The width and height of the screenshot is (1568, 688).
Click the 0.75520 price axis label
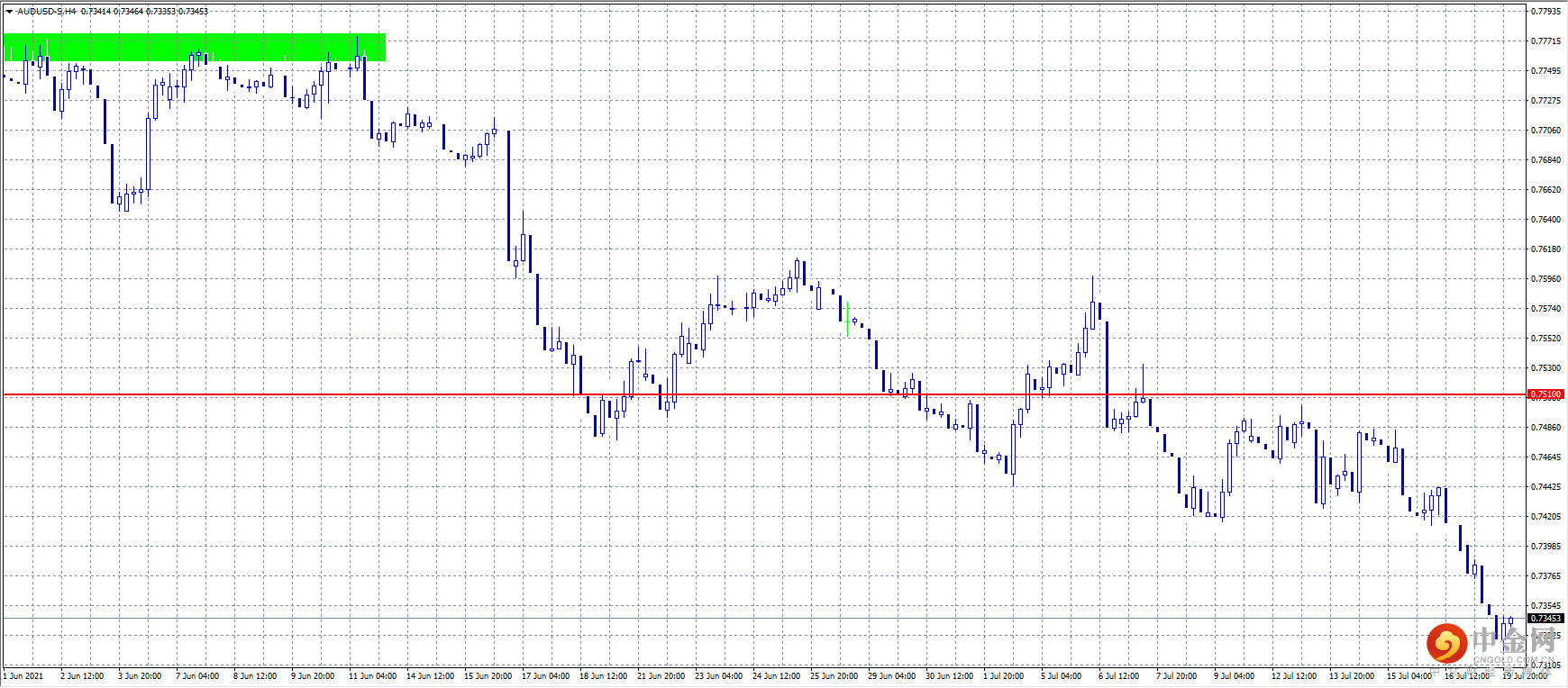(1546, 339)
